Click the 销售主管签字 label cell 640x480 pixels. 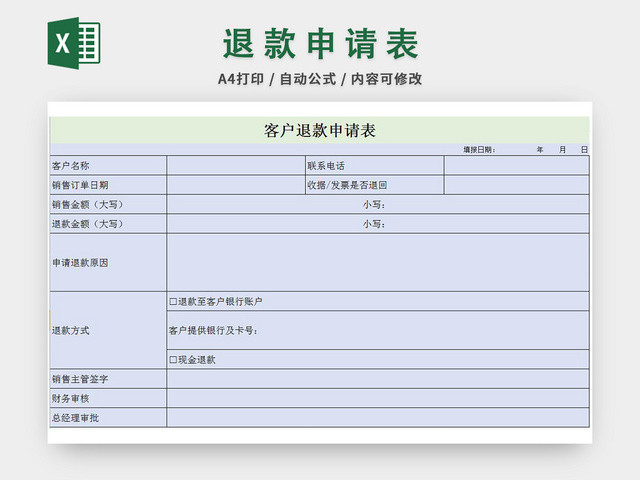click(x=108, y=379)
